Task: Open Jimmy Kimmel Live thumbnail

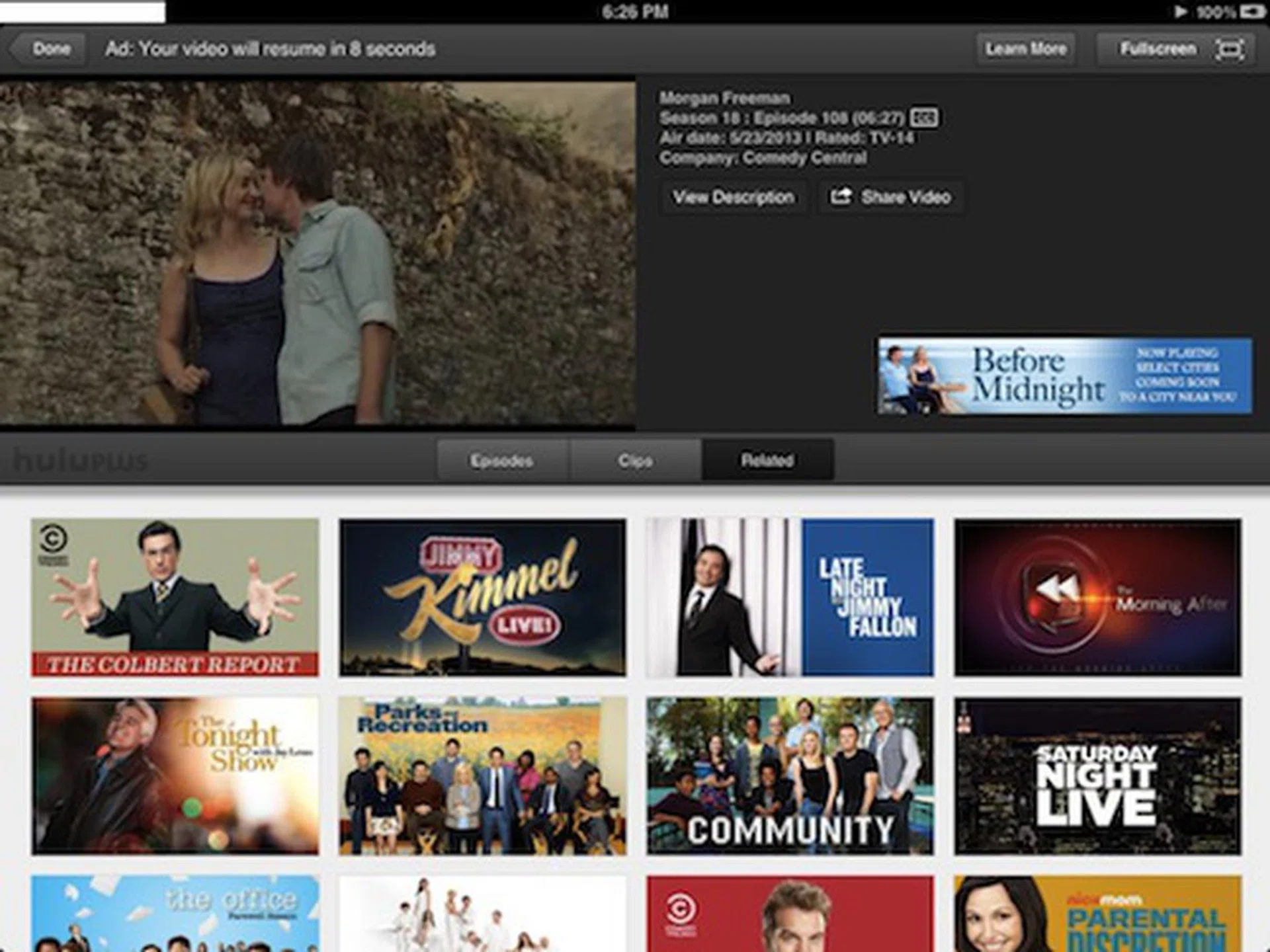Action: point(482,597)
